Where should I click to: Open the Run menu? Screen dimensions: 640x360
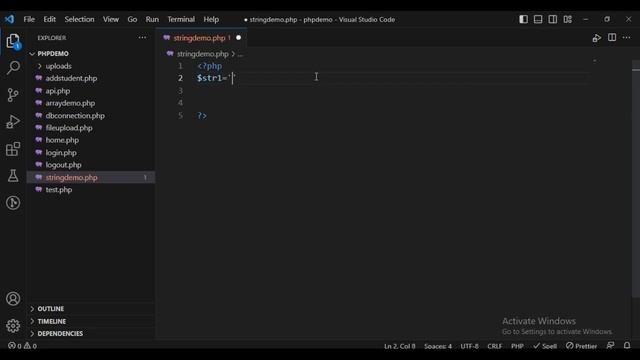pyautogui.click(x=152, y=19)
